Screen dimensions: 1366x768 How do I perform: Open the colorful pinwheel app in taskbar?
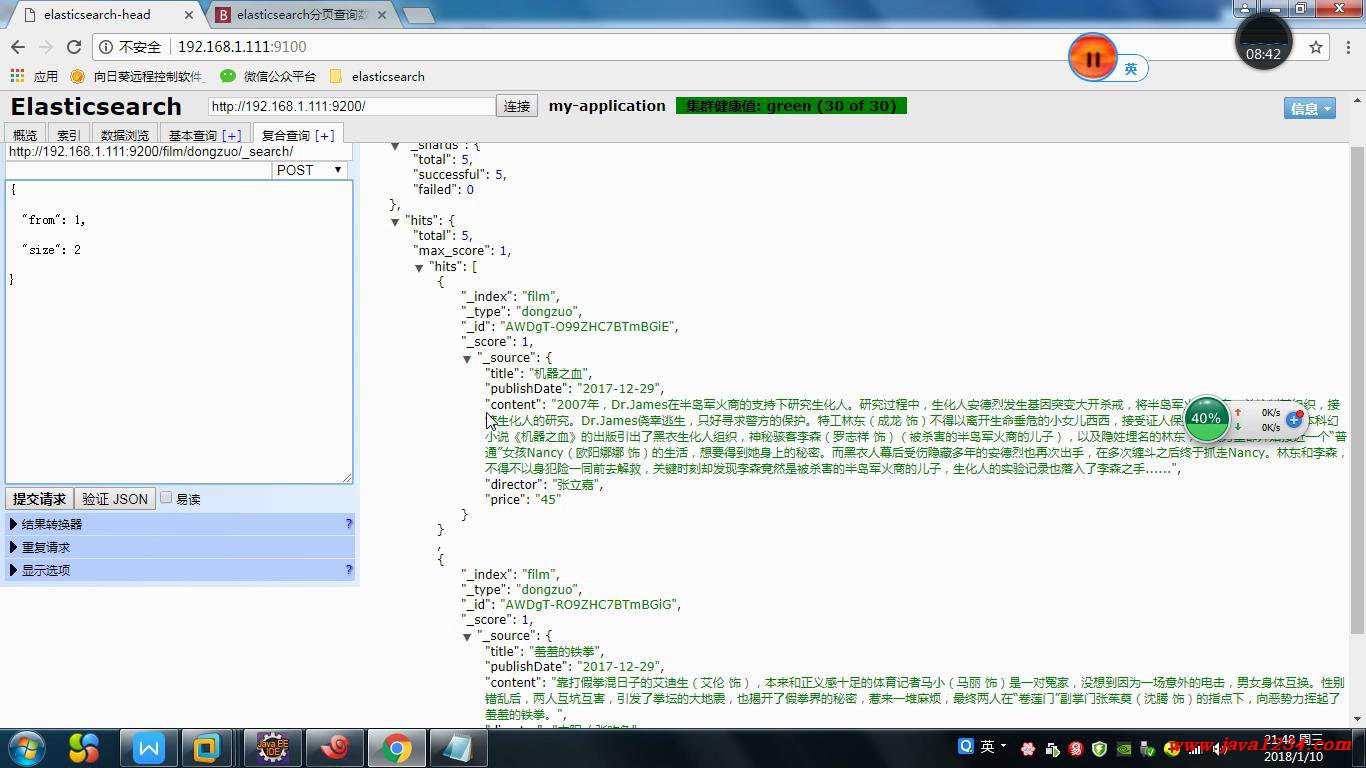85,748
